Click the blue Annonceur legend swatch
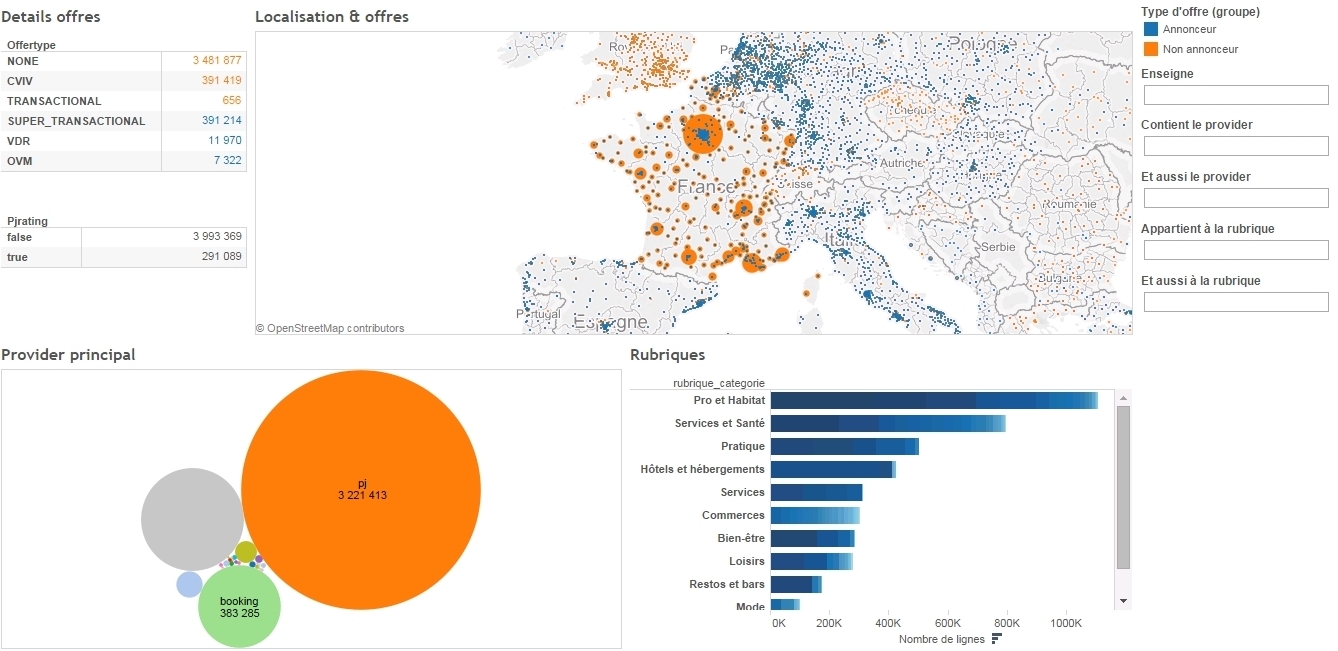 click(x=1151, y=30)
